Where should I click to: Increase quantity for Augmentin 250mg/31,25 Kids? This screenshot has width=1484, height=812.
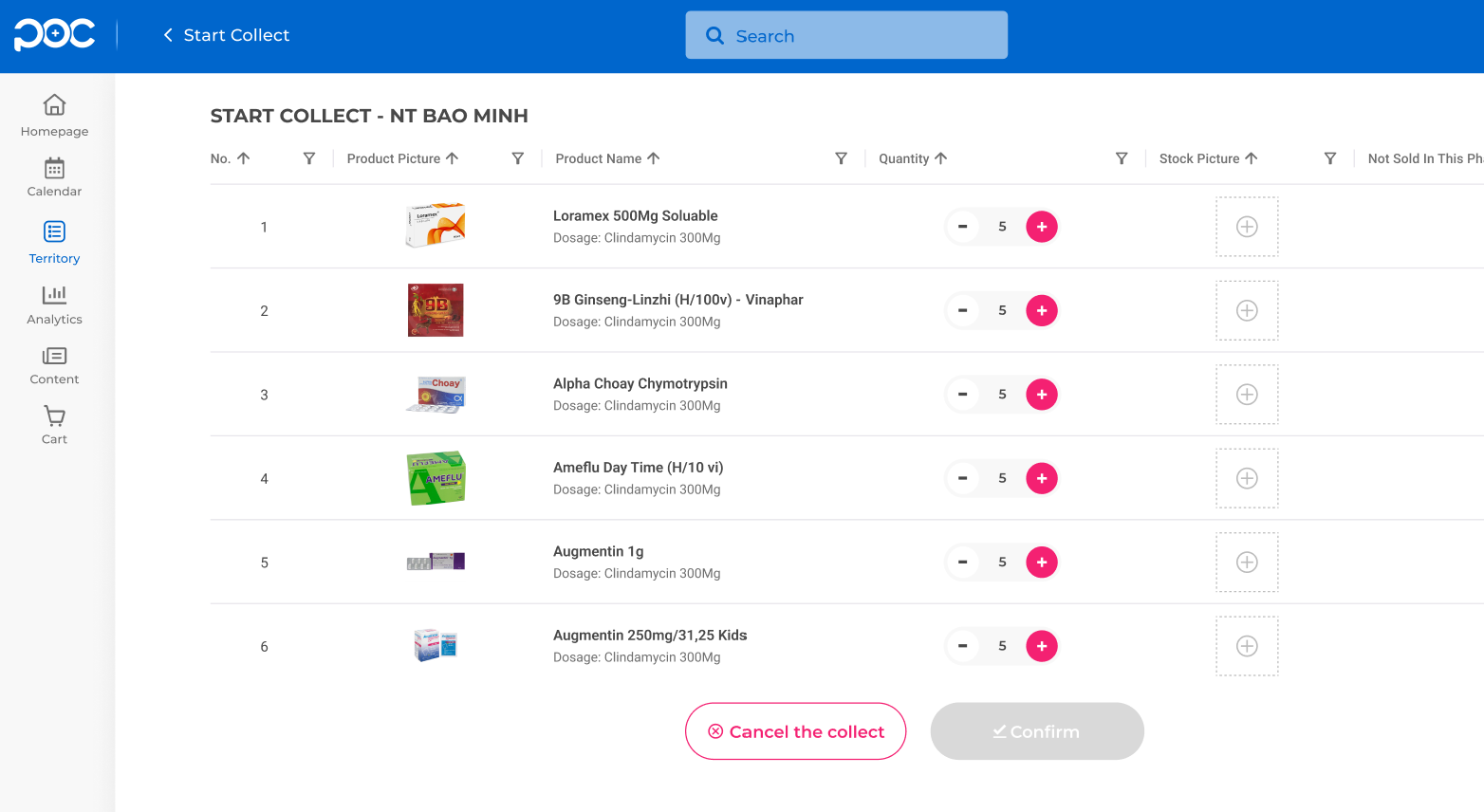click(x=1042, y=646)
